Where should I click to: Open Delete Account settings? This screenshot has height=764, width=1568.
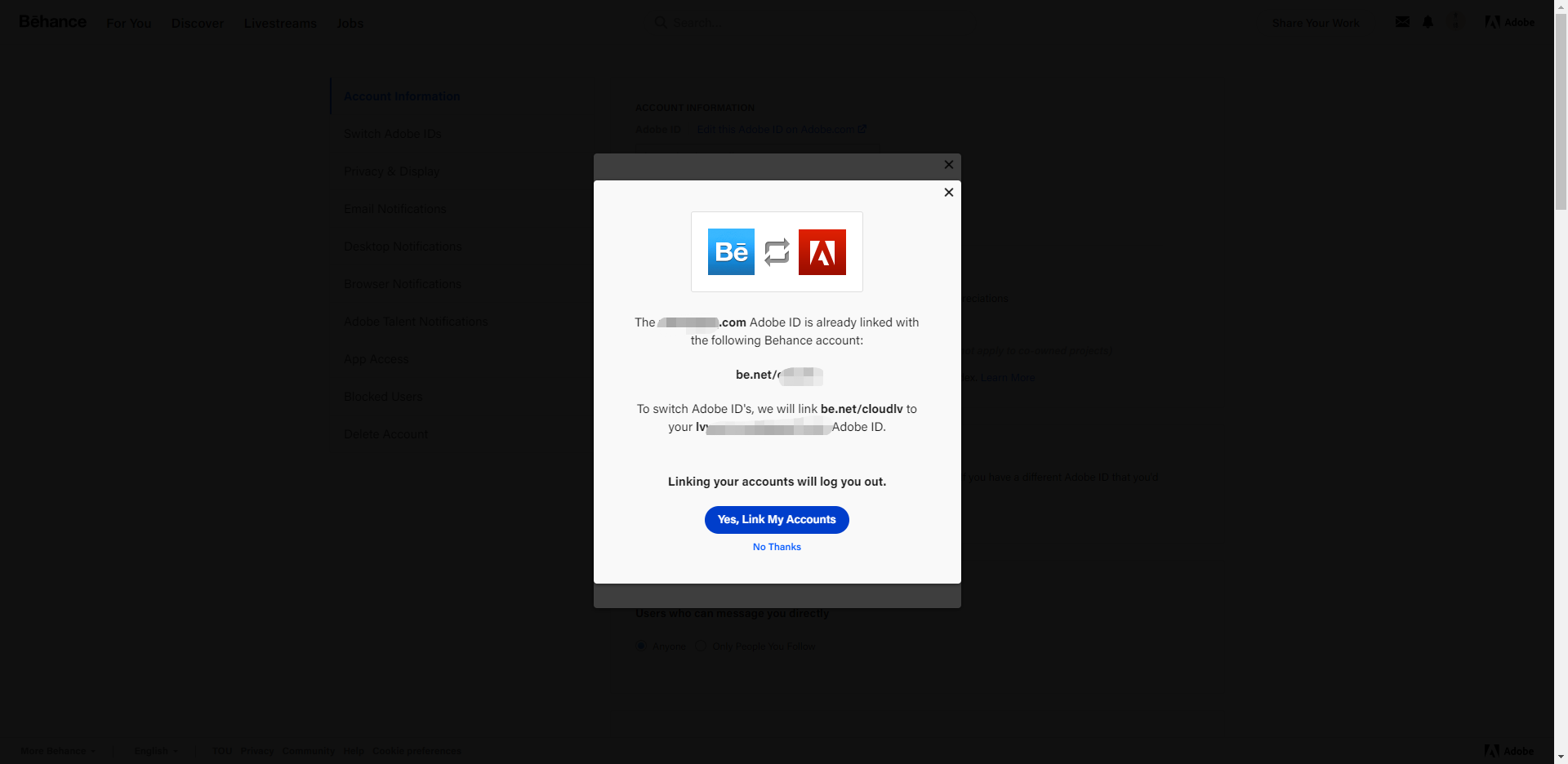(x=385, y=434)
